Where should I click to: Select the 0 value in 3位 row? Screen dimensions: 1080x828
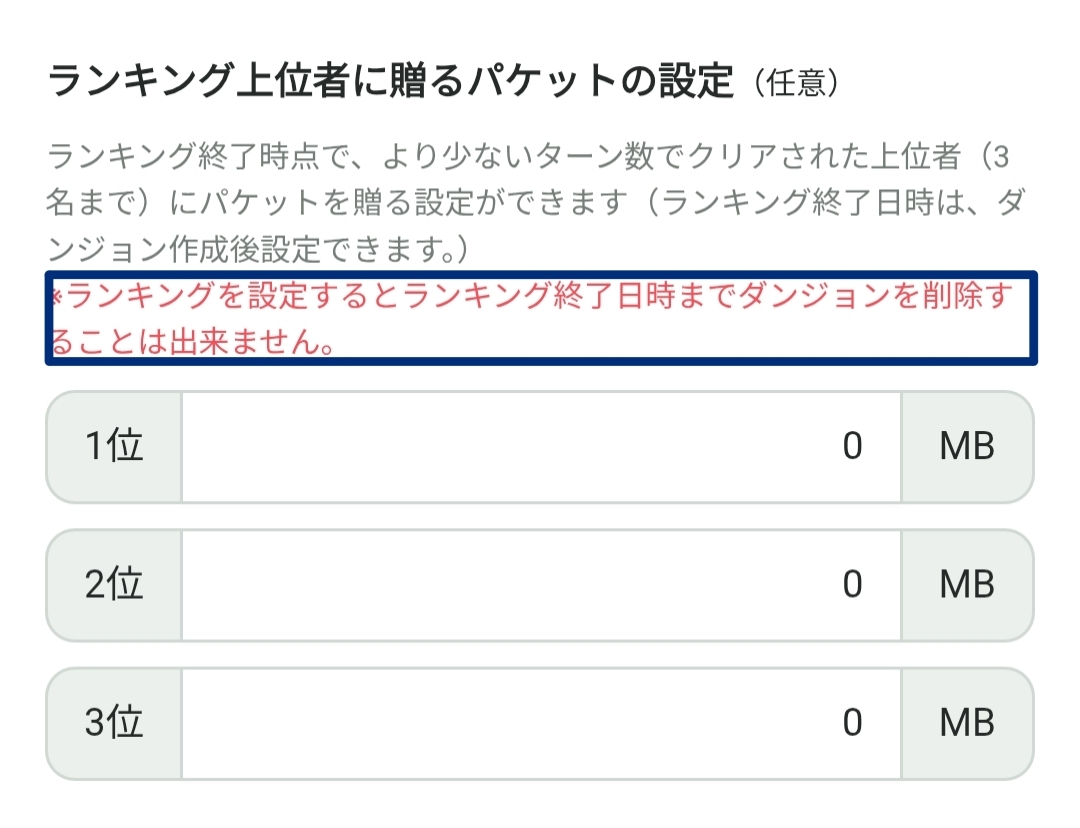click(x=852, y=722)
